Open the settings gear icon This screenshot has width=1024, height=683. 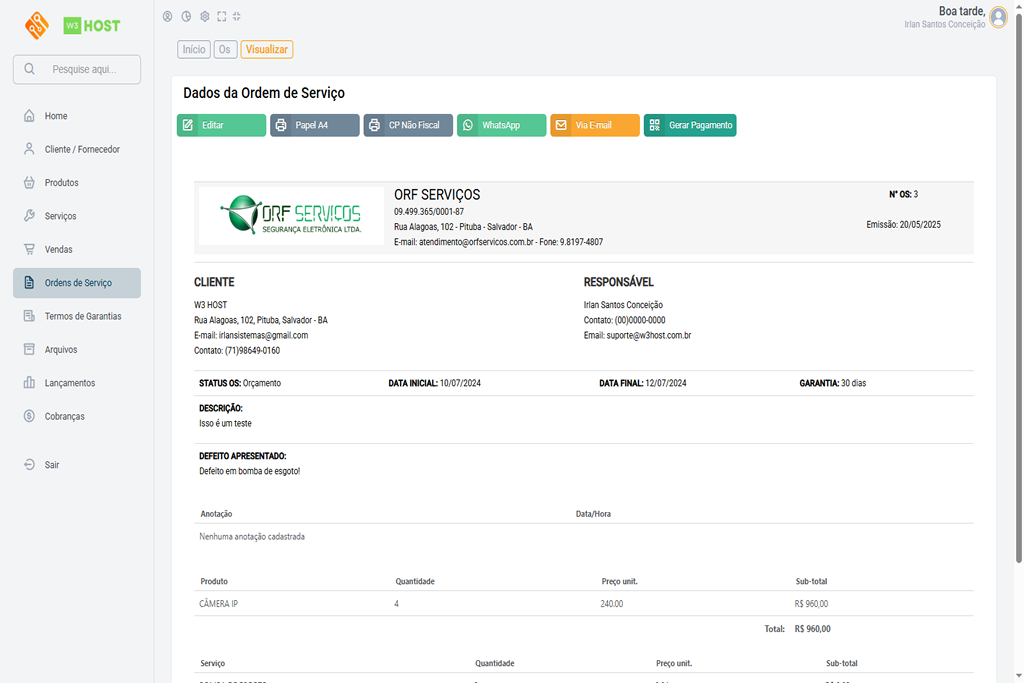click(204, 16)
